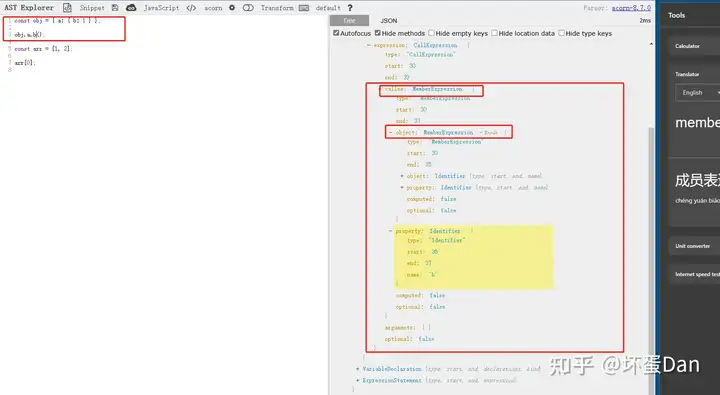The height and width of the screenshot is (395, 720).
Task: Click the save floppy disk icon
Action: [115, 7]
